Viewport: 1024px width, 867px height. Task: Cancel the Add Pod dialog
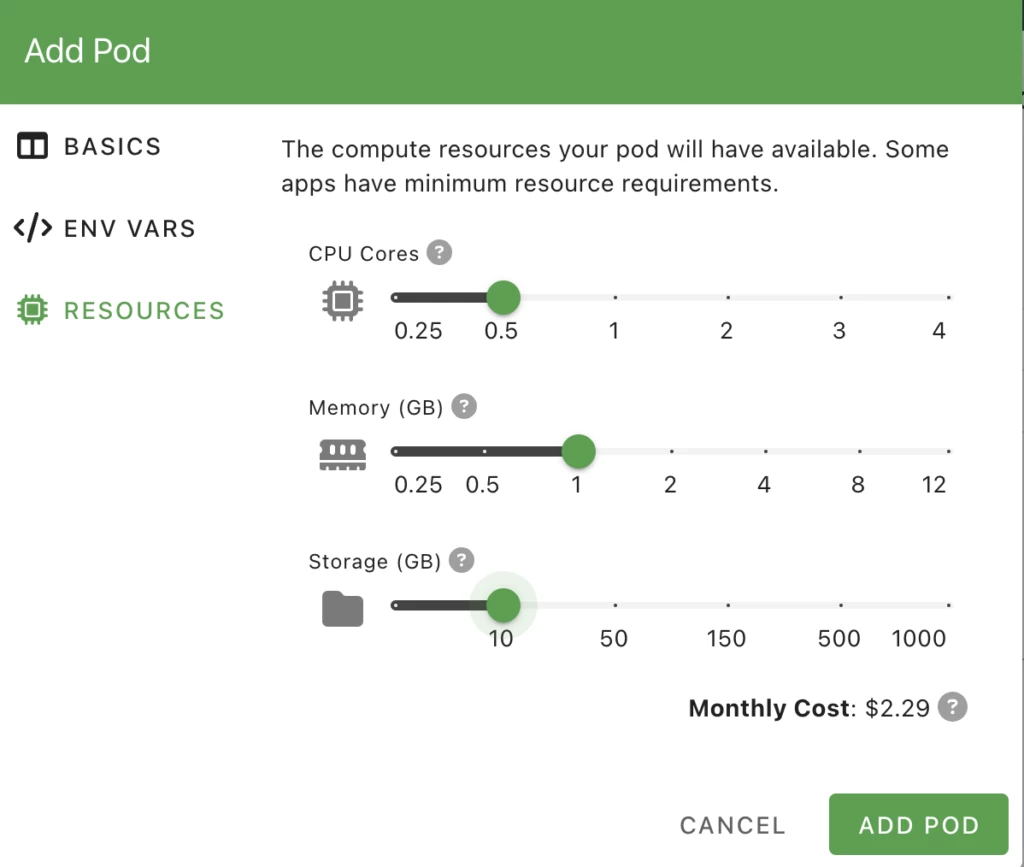click(732, 825)
